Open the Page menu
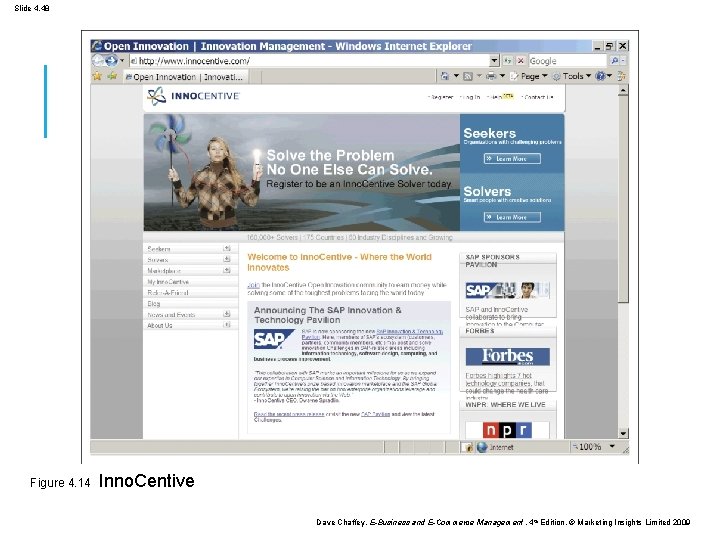 coord(529,76)
